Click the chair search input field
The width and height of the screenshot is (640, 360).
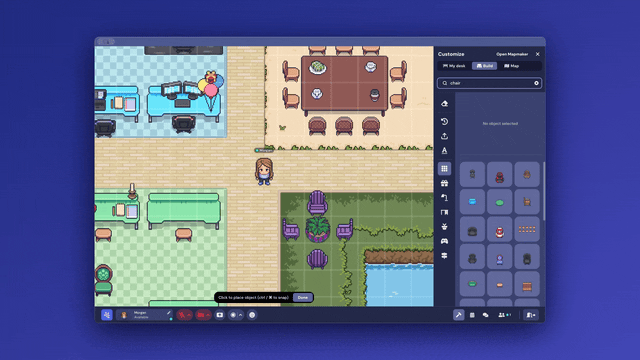tap(489, 83)
